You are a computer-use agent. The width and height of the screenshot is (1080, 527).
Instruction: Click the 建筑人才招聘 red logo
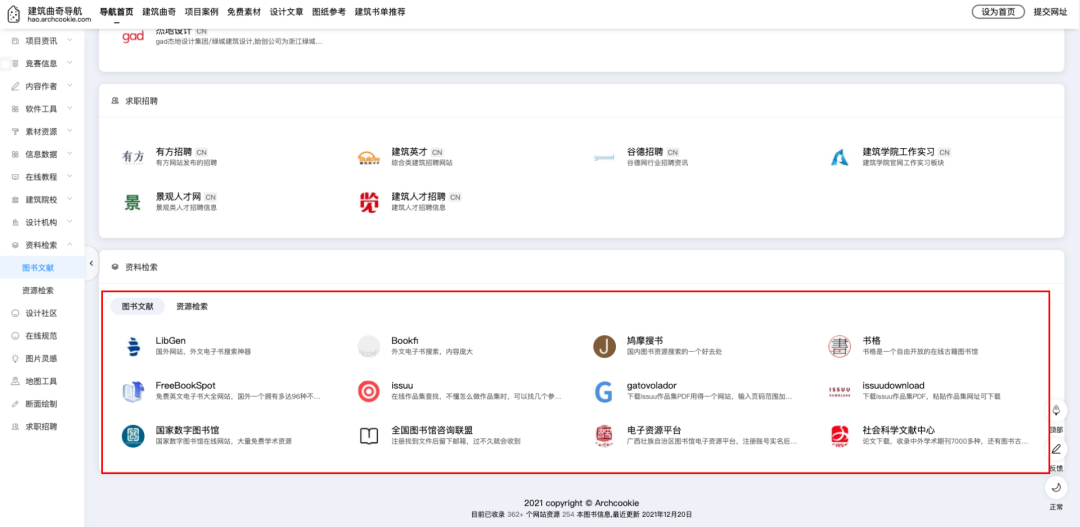coord(369,202)
